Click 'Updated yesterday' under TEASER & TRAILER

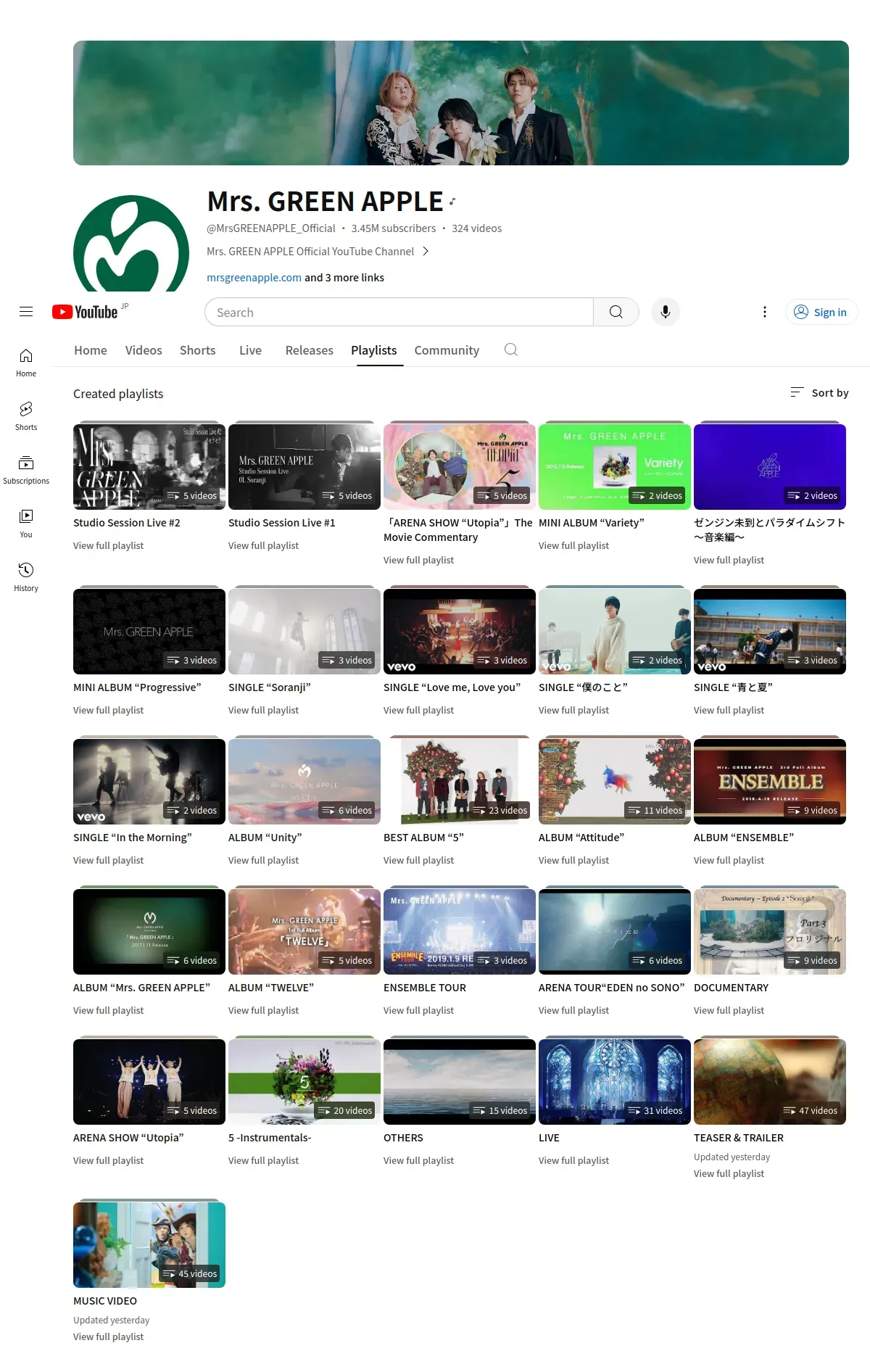(732, 1157)
